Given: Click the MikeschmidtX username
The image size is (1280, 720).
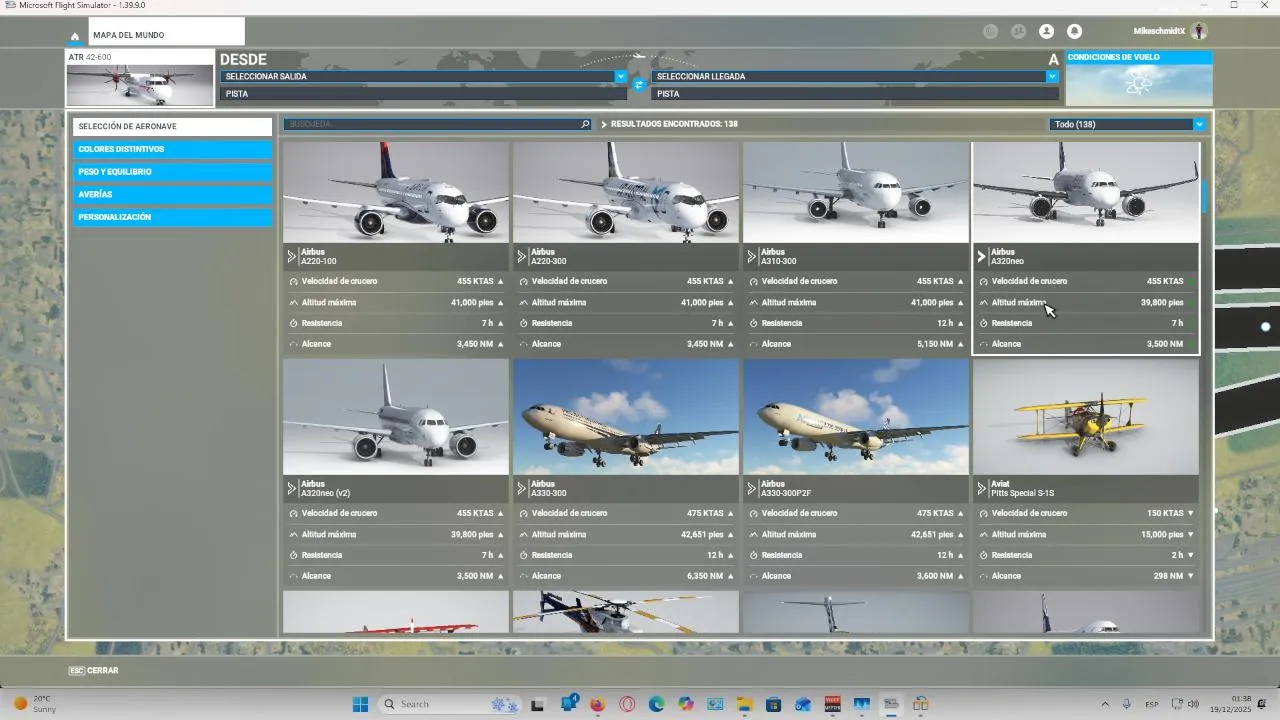Looking at the screenshot, I should tap(1159, 32).
